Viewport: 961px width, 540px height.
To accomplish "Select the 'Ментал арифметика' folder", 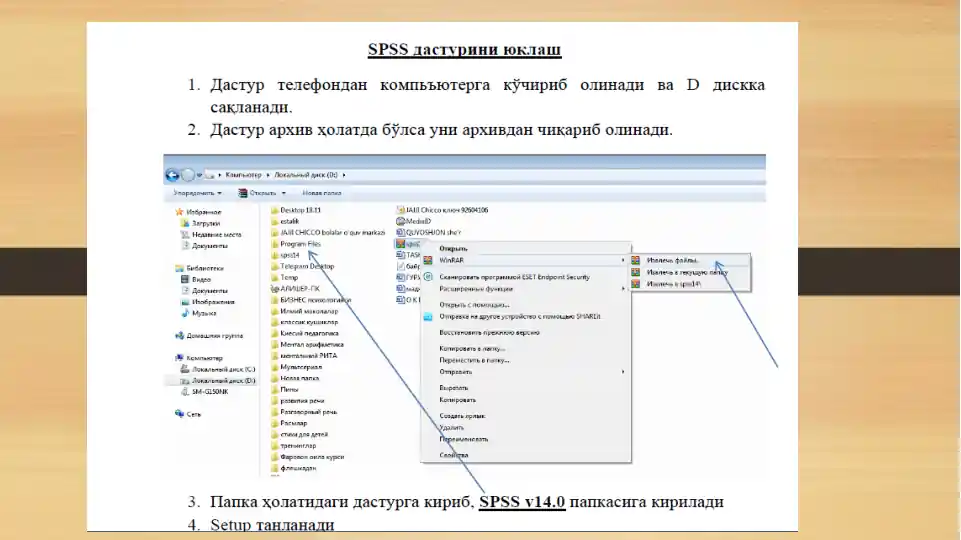I will (x=311, y=344).
